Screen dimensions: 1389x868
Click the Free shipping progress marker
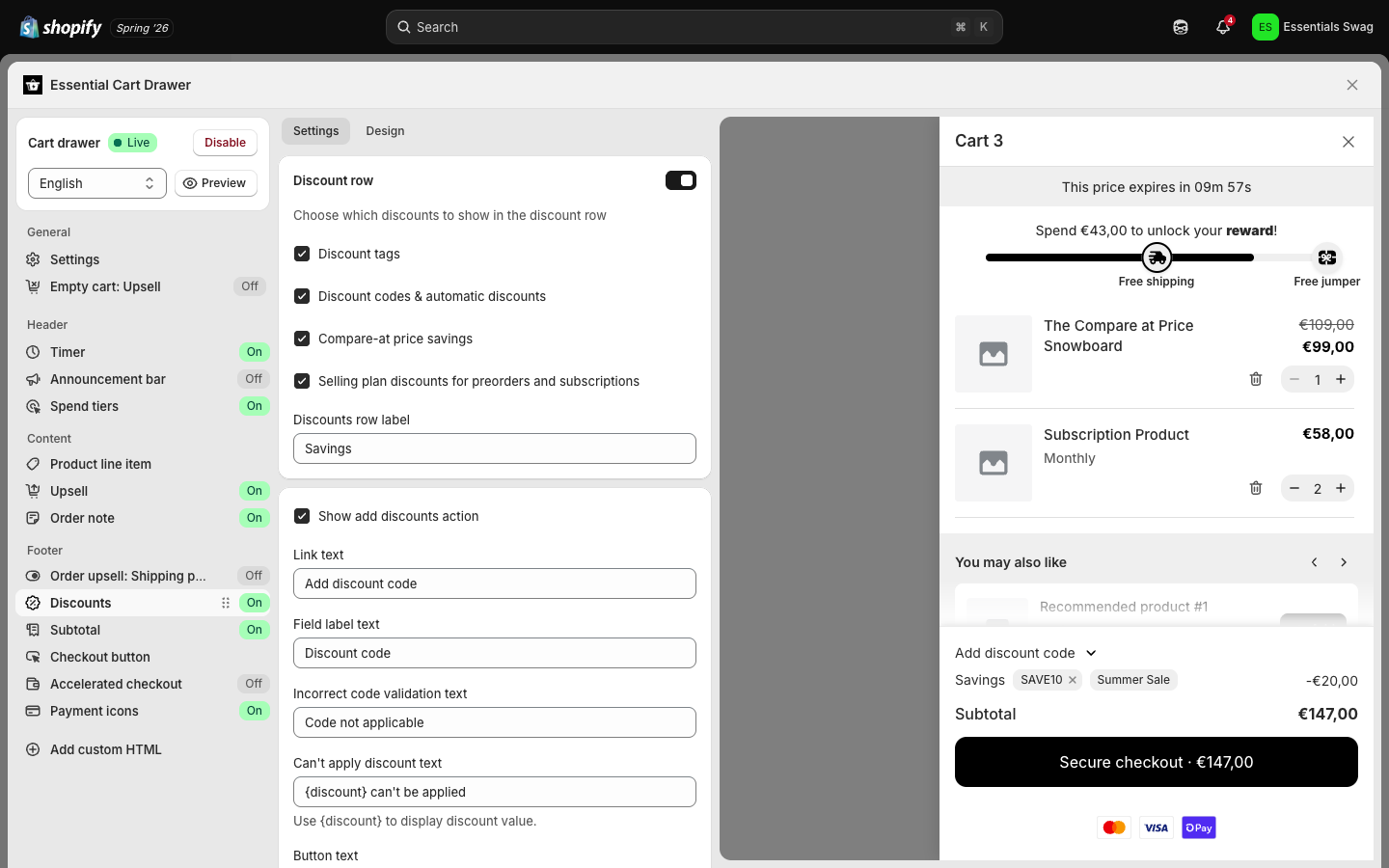point(1157,258)
